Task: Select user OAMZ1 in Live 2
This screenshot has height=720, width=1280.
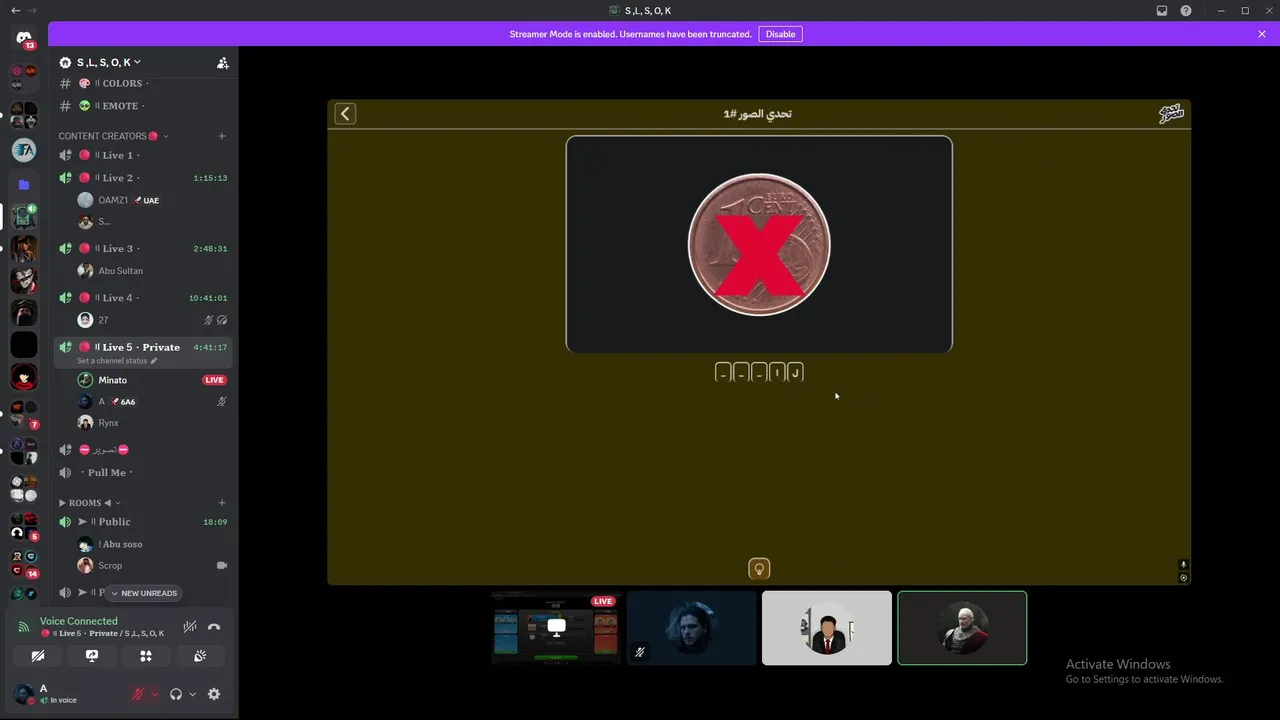Action: point(143,200)
